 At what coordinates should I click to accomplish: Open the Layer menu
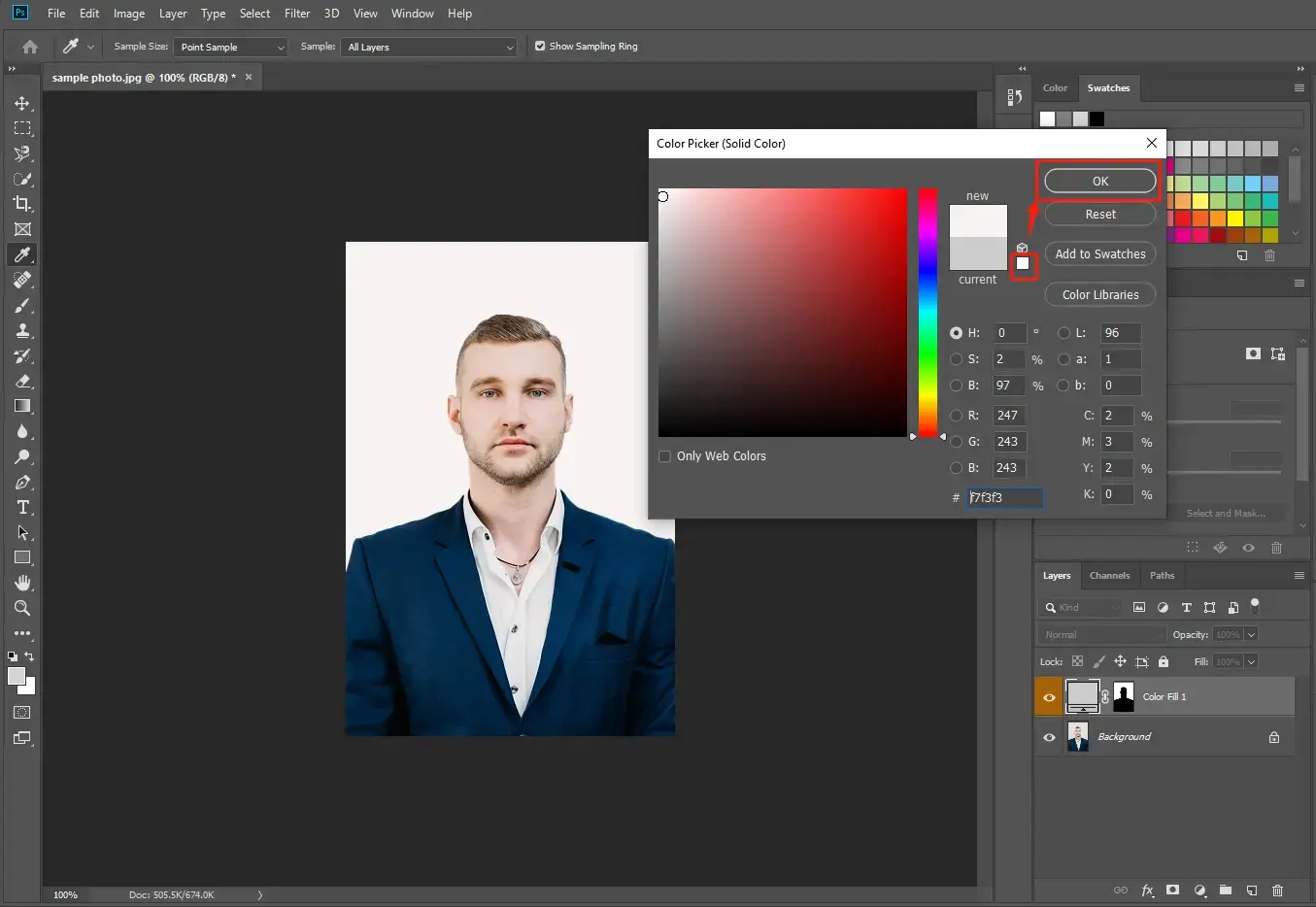[x=173, y=14]
